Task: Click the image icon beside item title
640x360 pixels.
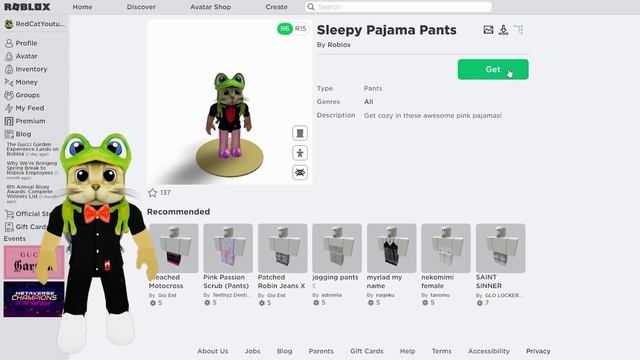Action: click(x=488, y=30)
